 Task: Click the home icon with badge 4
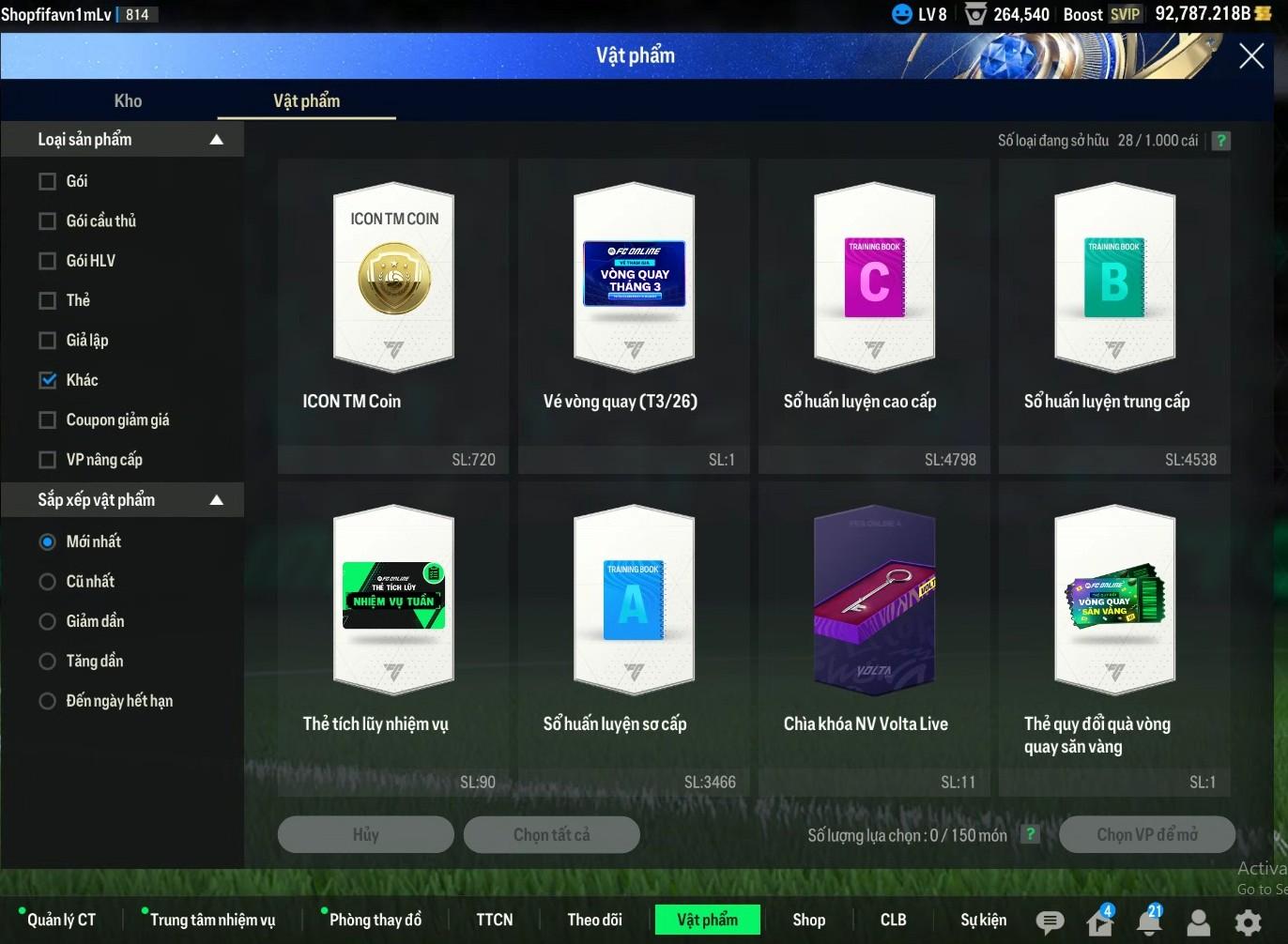point(1099,921)
